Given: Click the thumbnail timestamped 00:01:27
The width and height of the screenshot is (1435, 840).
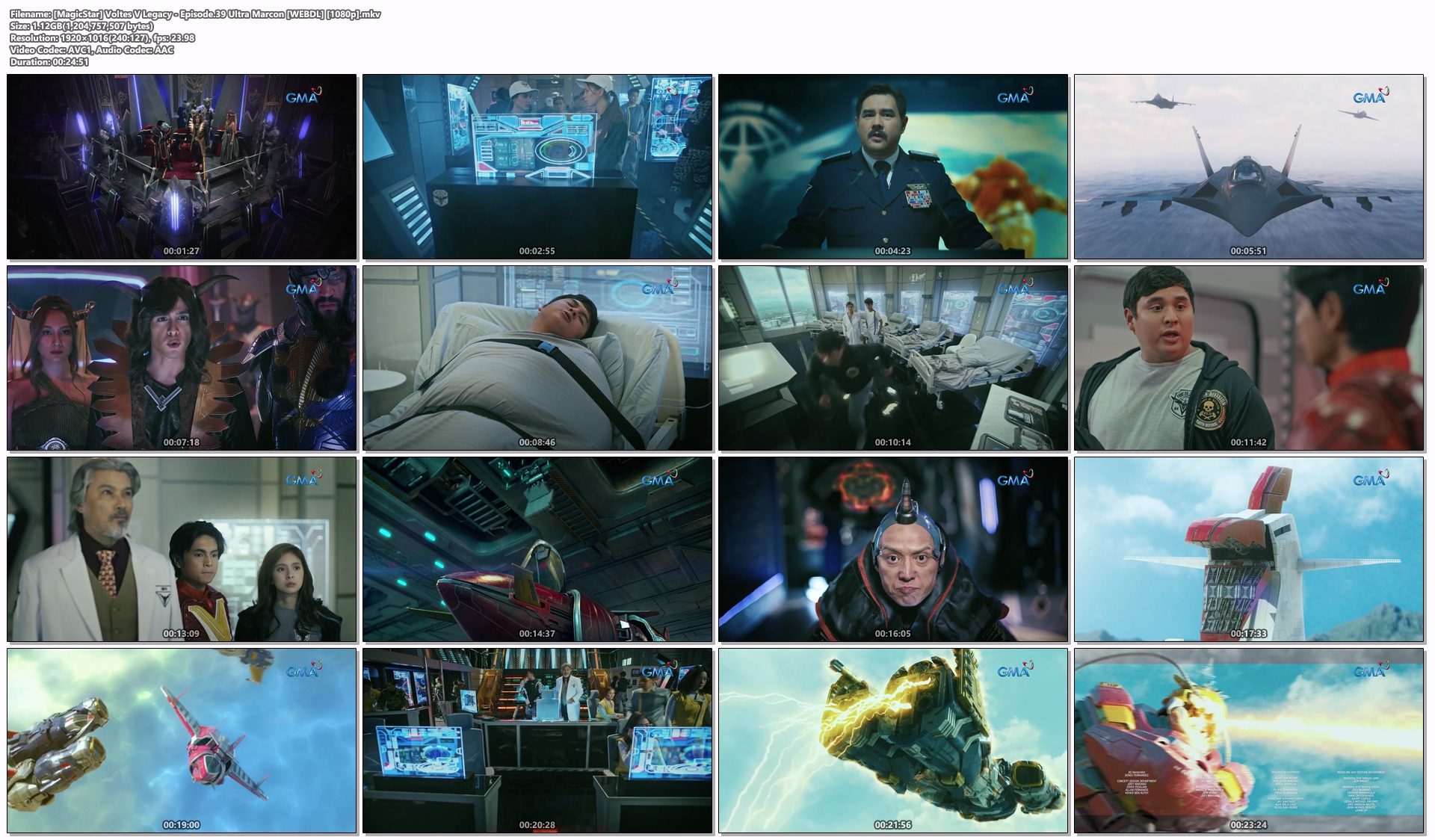Looking at the screenshot, I should tap(182, 167).
